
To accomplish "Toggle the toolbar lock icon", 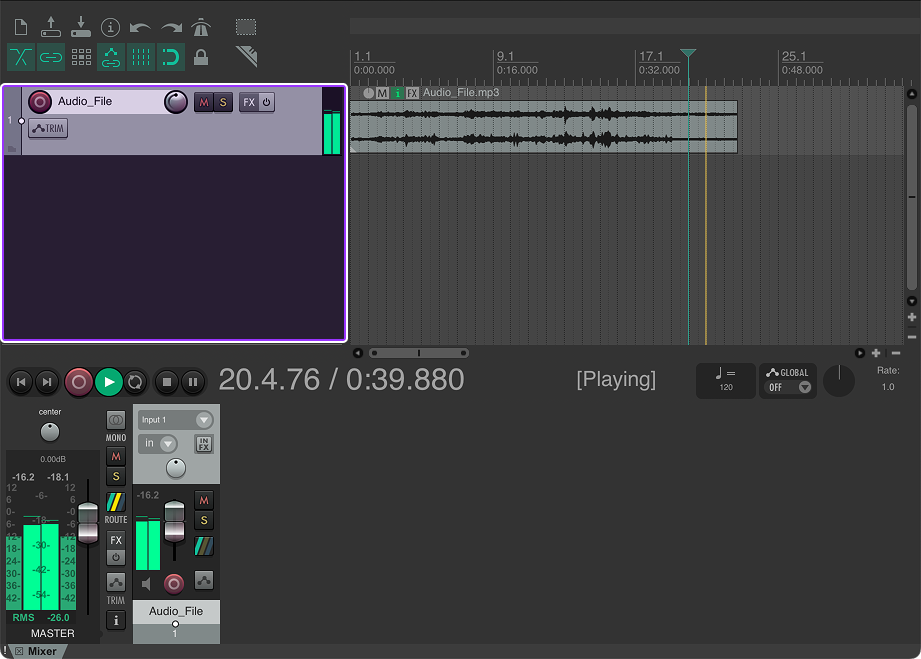I will click(x=201, y=58).
